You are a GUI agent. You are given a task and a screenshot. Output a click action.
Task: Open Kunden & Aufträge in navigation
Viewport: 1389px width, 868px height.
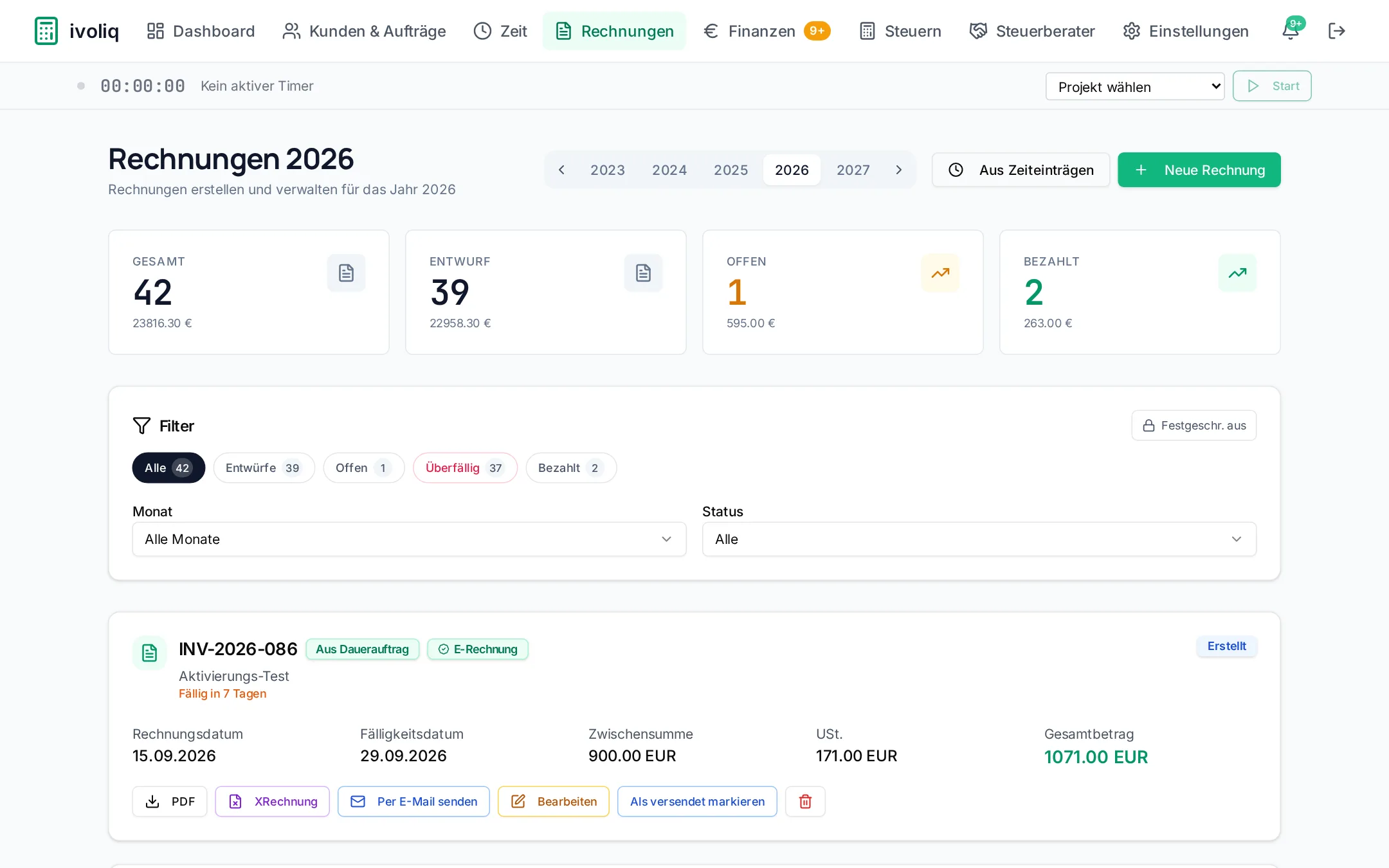point(364,31)
